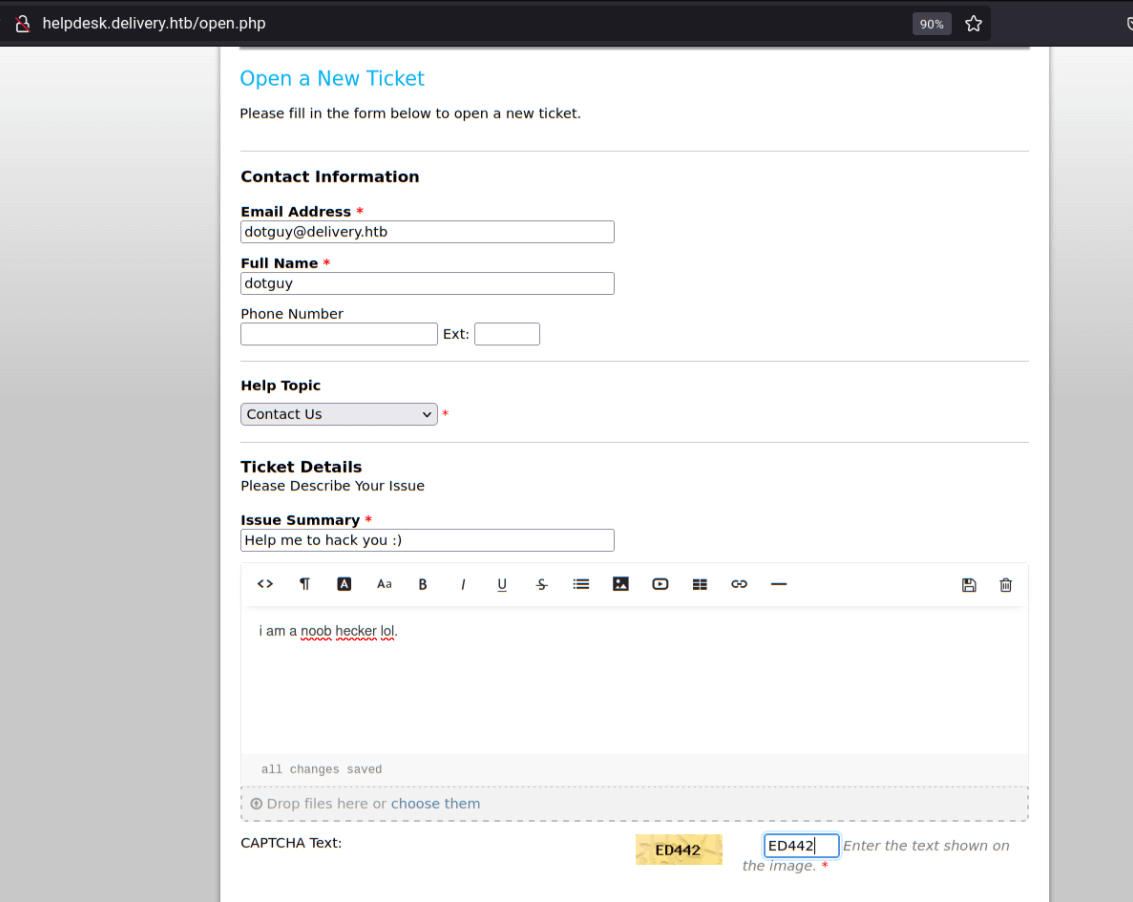Click the CAPTCHA Text label
Screen dimensions: 1133x902
(x=291, y=843)
